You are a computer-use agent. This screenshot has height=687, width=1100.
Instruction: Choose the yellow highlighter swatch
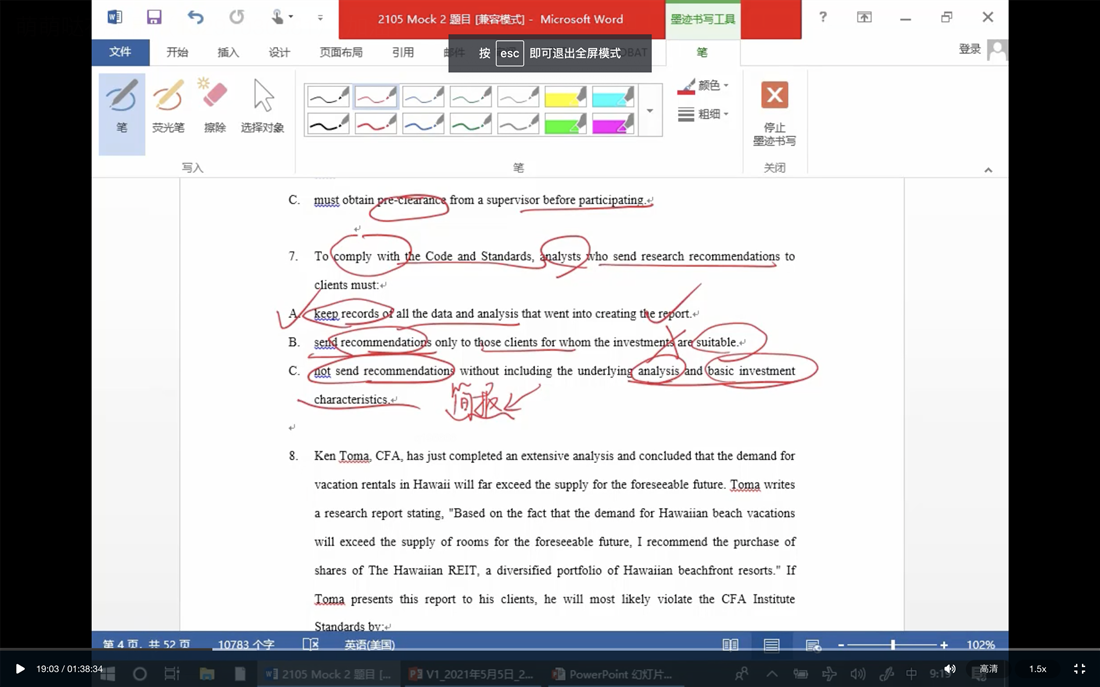(565, 96)
